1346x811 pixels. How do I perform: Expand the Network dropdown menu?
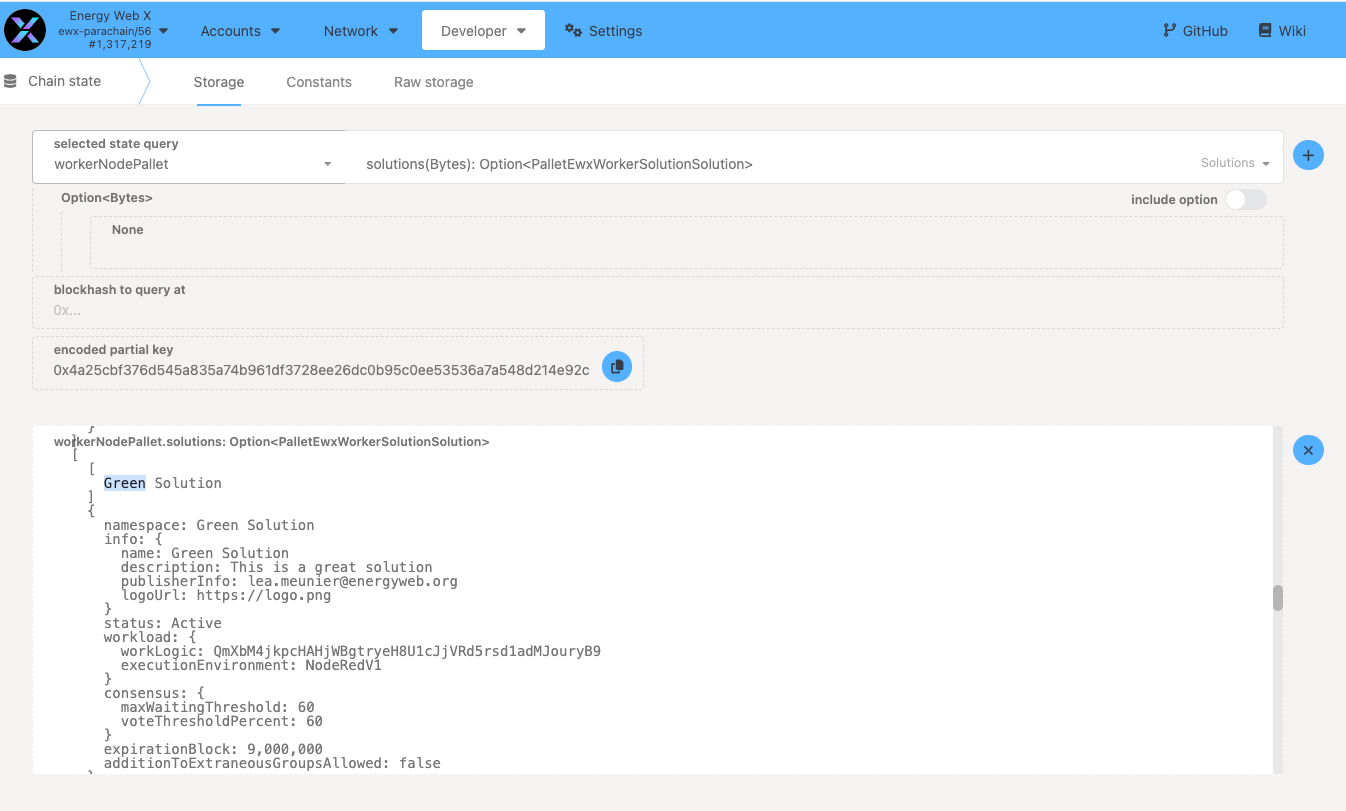click(360, 31)
